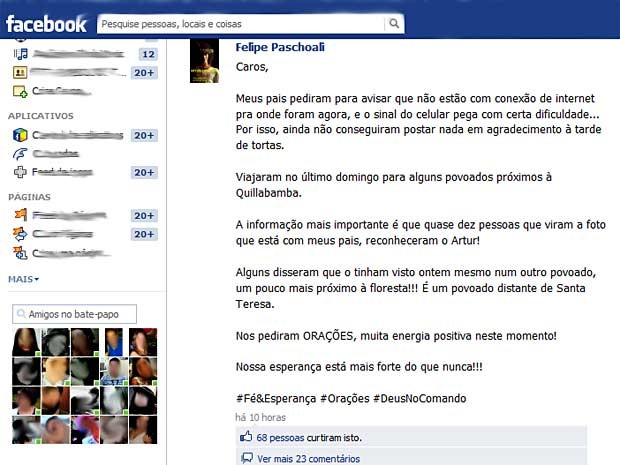620x465 pixels.
Task: Click the #Orações hashtag
Action: point(344,398)
